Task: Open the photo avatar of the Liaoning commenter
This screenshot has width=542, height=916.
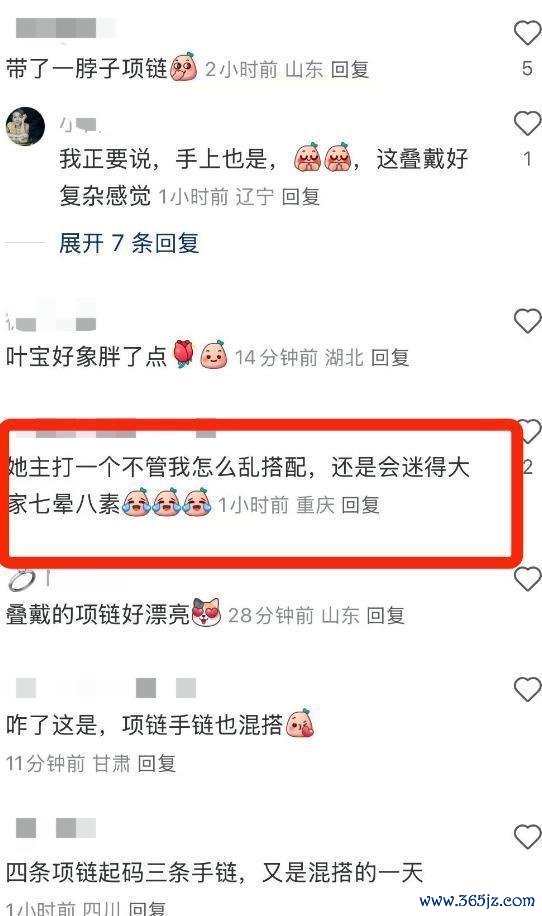Action: click(25, 126)
